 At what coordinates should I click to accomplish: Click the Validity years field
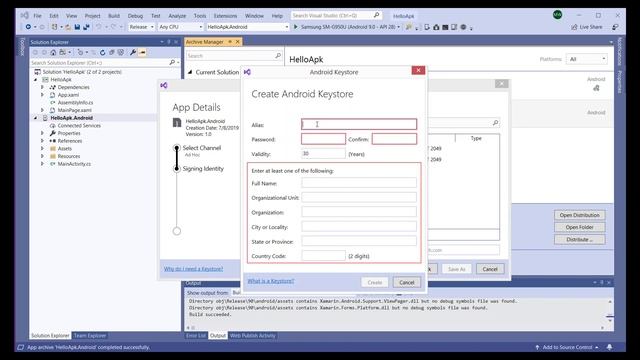click(323, 153)
